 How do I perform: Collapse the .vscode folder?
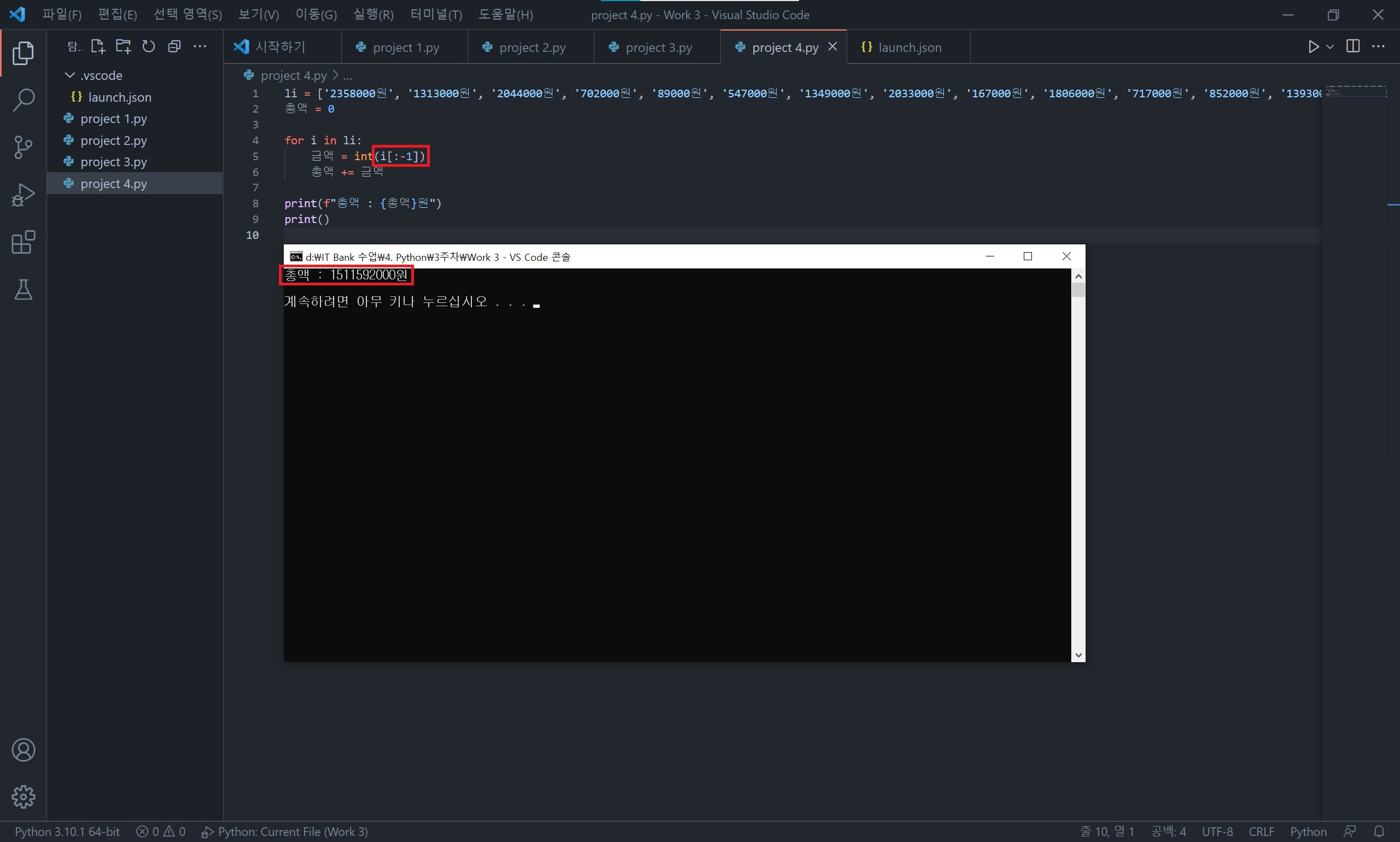point(71,75)
